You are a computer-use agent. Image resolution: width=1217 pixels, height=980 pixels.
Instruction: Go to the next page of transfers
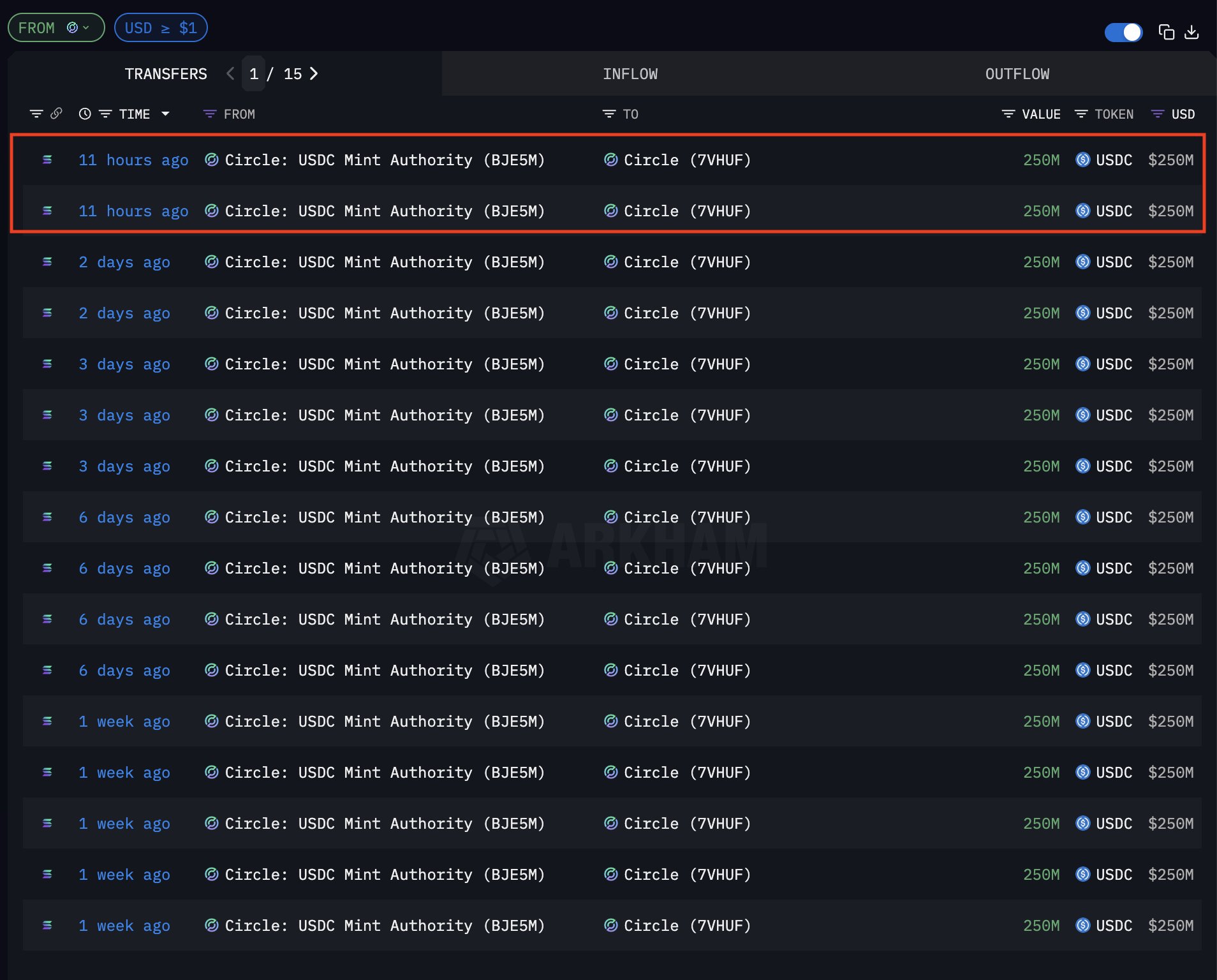314,74
